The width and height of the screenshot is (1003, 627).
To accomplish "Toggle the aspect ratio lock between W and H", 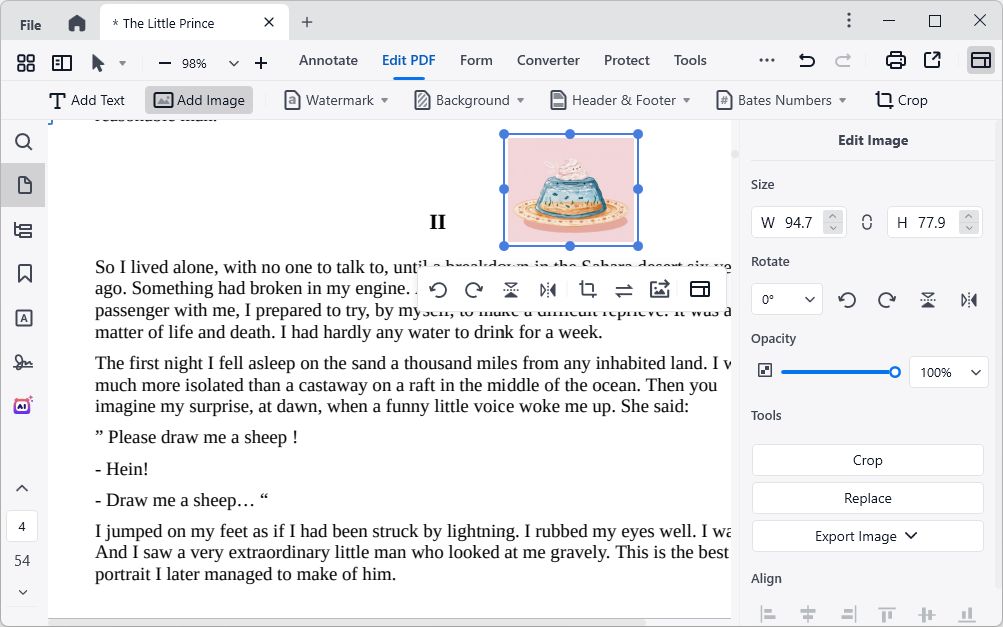I will [866, 222].
